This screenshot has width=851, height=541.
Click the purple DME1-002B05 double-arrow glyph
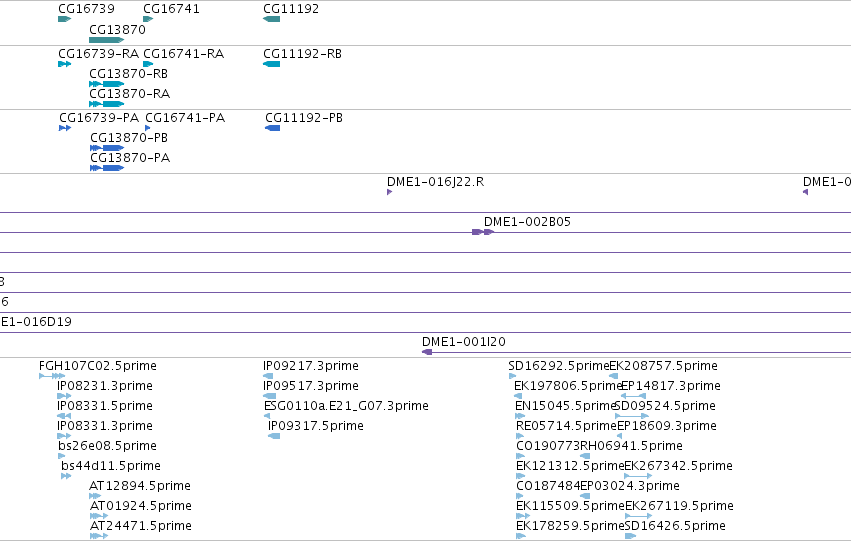(x=482, y=232)
